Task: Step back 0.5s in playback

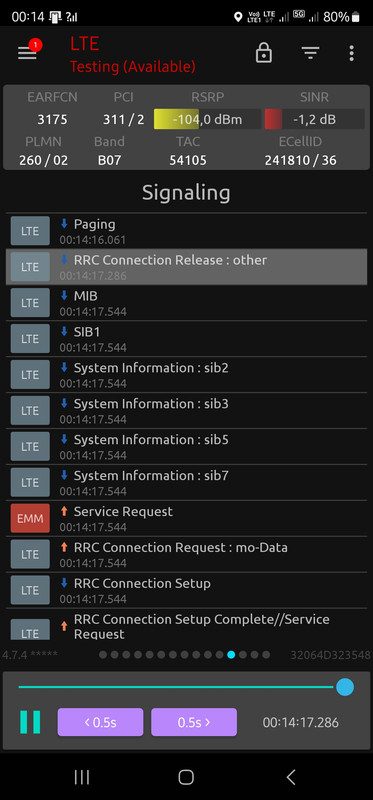Action: (100, 722)
